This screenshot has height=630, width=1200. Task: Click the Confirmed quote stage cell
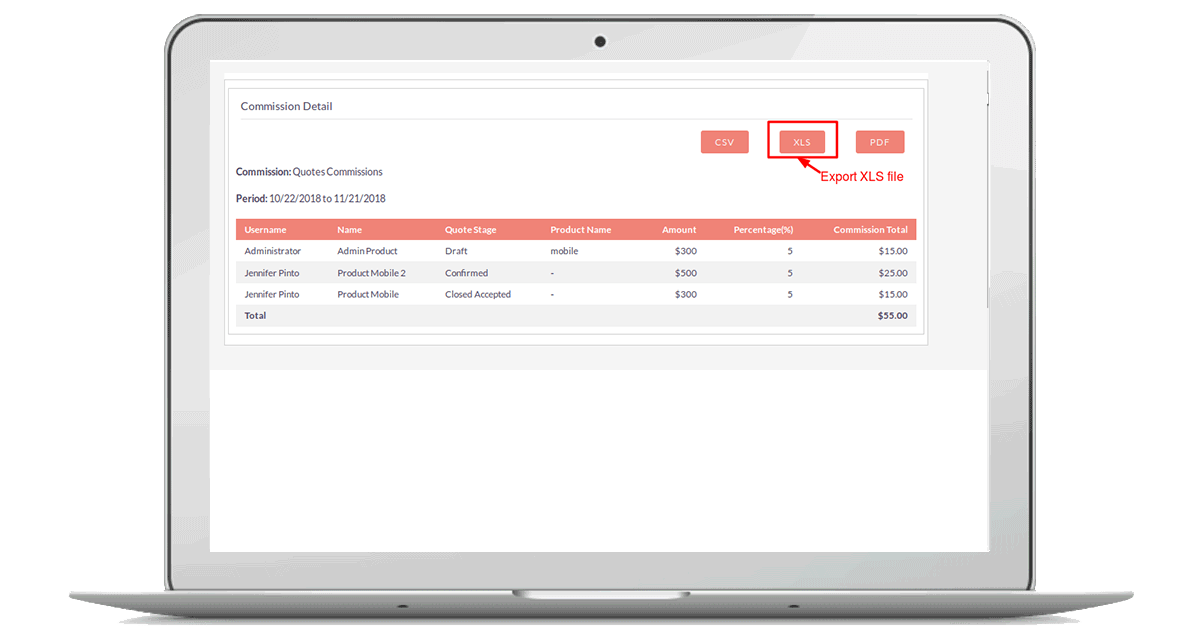click(466, 273)
